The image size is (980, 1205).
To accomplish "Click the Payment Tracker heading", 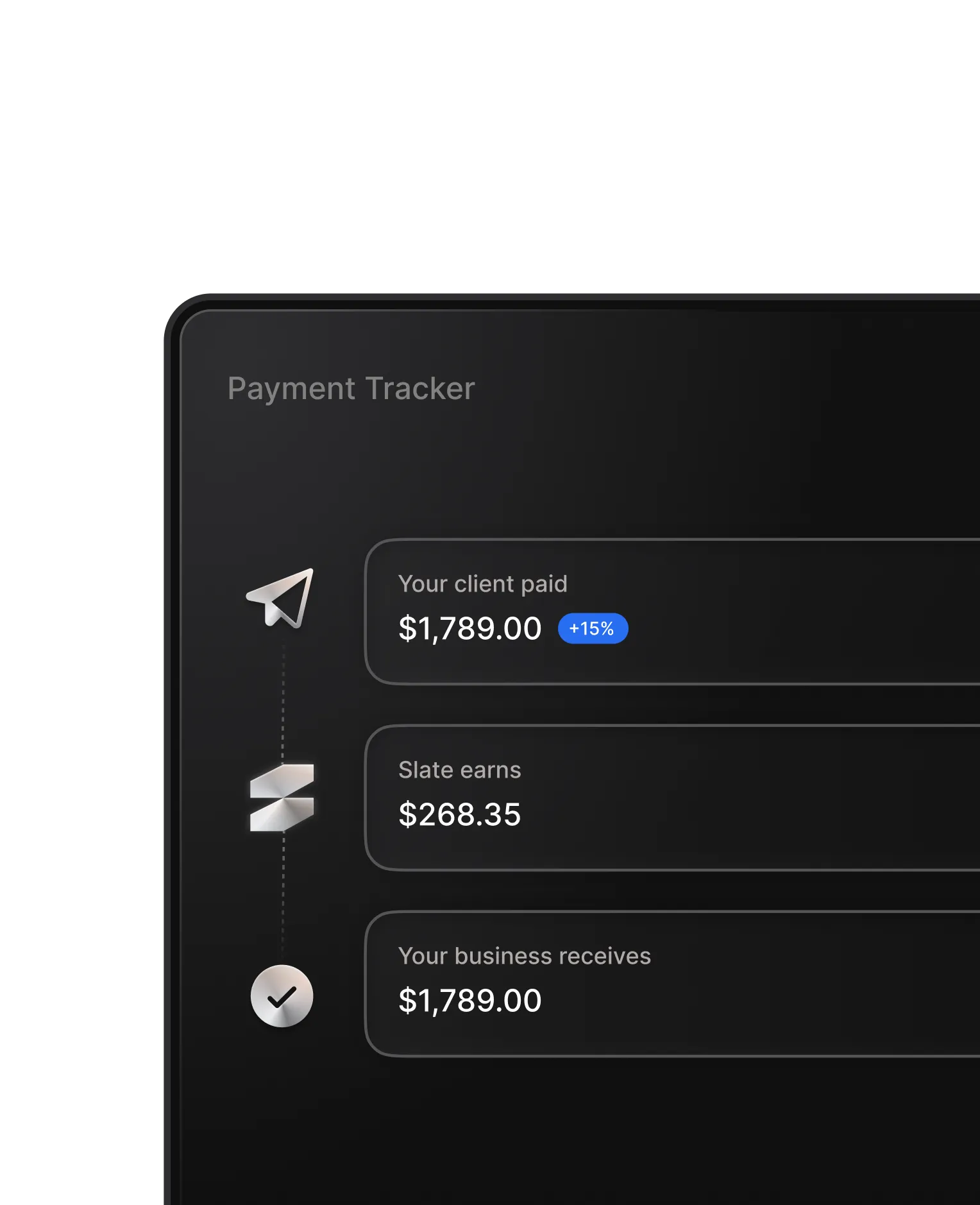I will (351, 388).
